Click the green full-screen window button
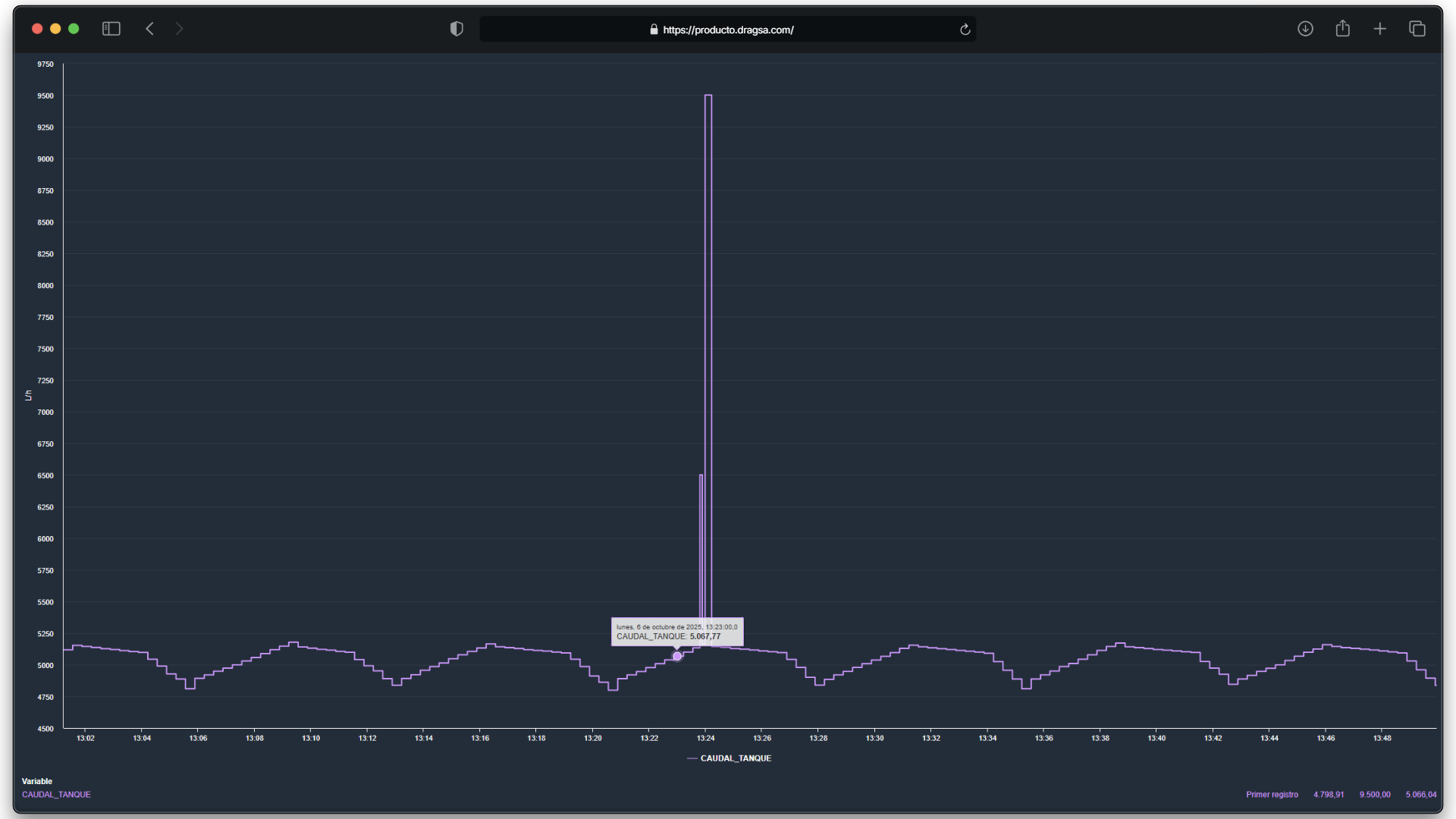Screen dimensions: 1456x819 [x=74, y=29]
